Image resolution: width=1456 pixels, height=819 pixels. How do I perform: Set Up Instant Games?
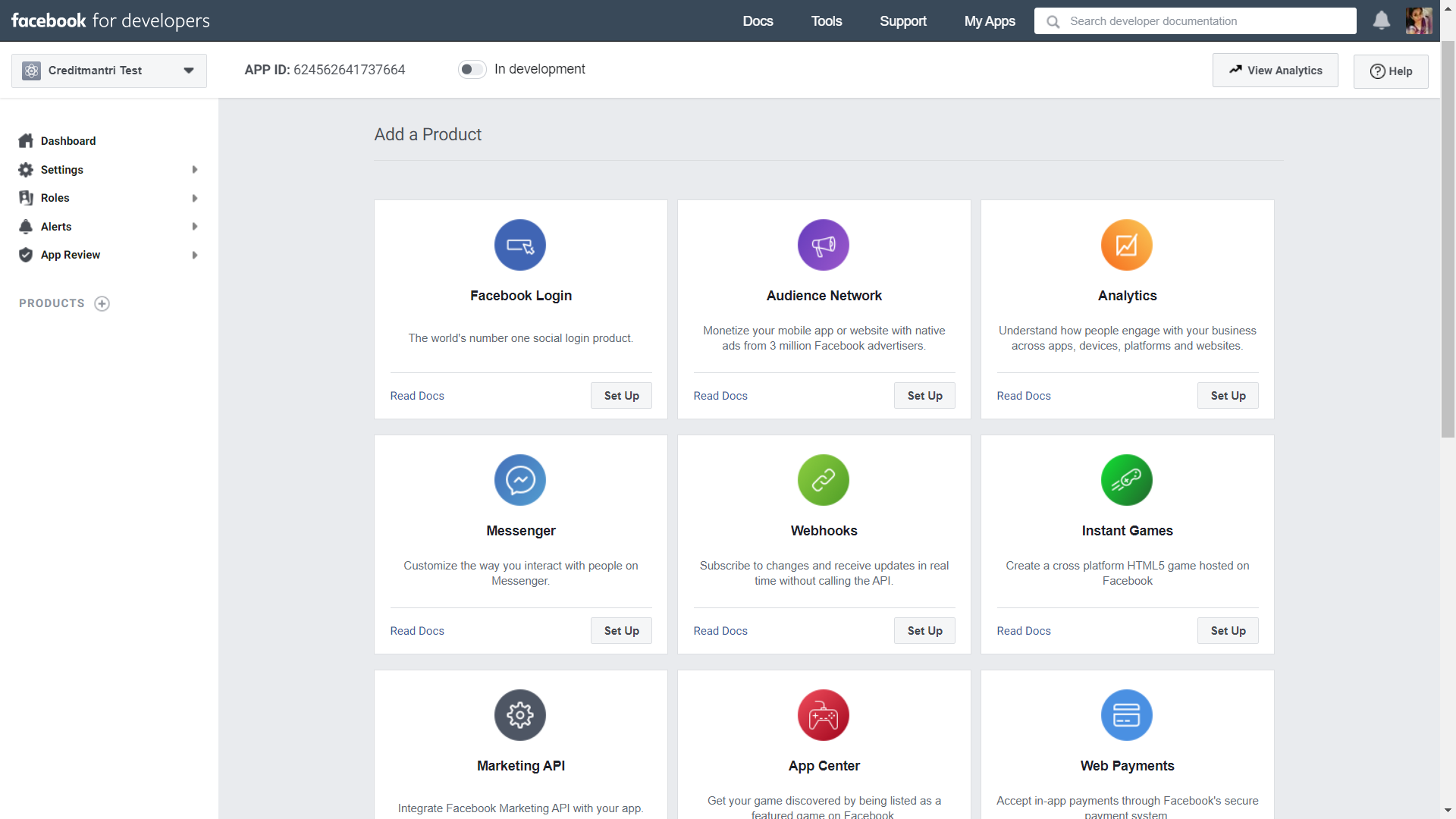pyautogui.click(x=1228, y=631)
